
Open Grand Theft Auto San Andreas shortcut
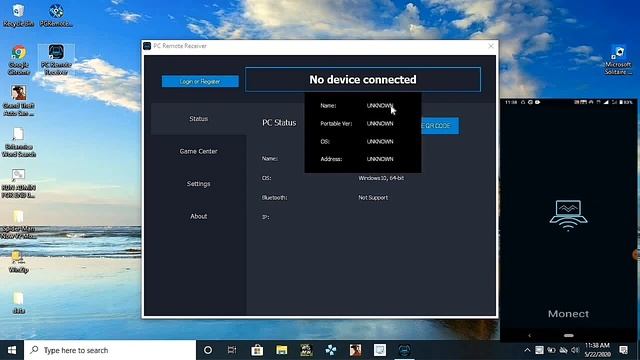[x=19, y=100]
